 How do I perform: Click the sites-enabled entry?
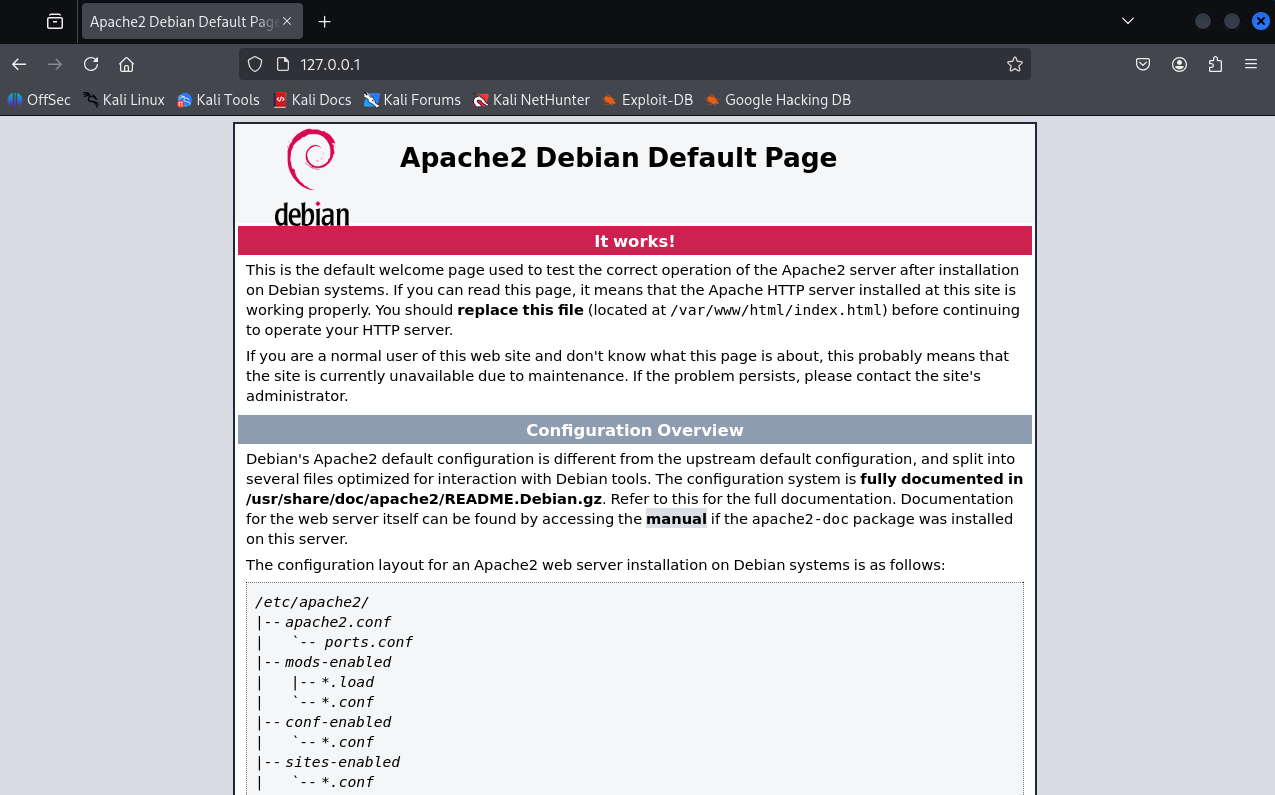[342, 762]
